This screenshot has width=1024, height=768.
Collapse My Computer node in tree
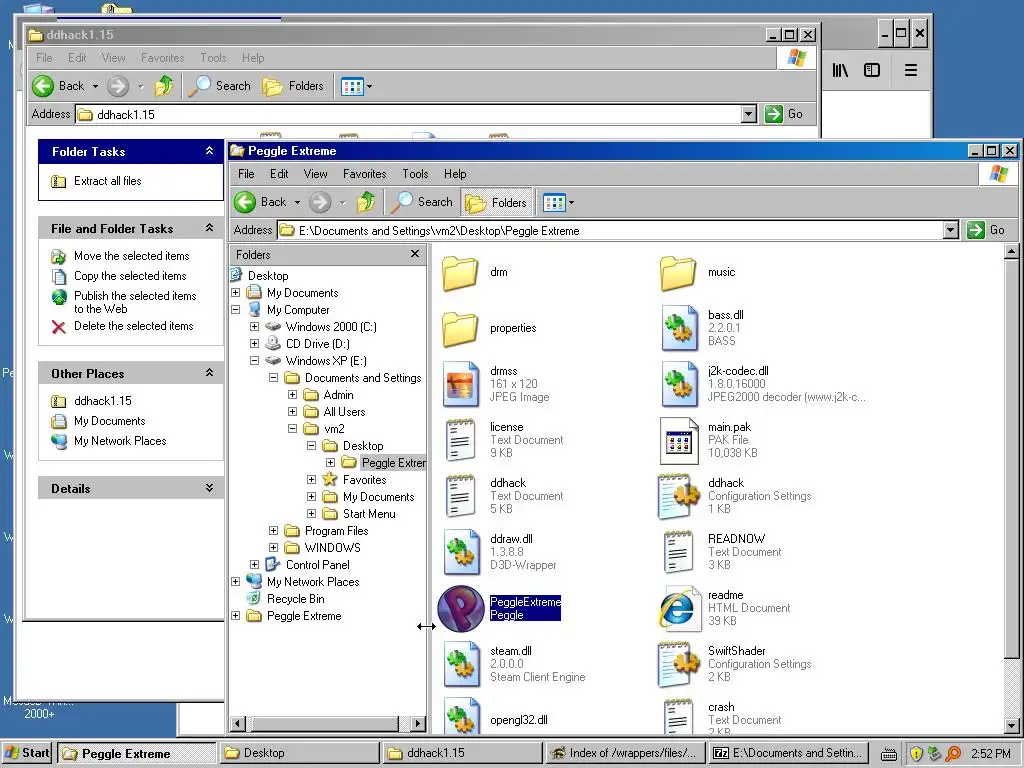(236, 310)
